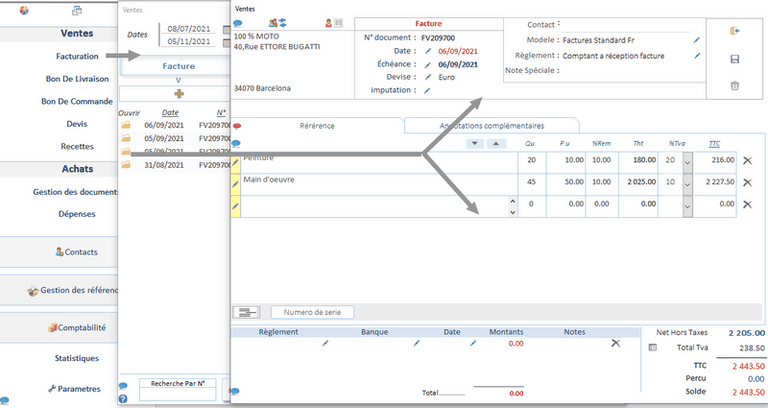Click the table icon beside Total Tva
The image size is (768, 408).
652,347
